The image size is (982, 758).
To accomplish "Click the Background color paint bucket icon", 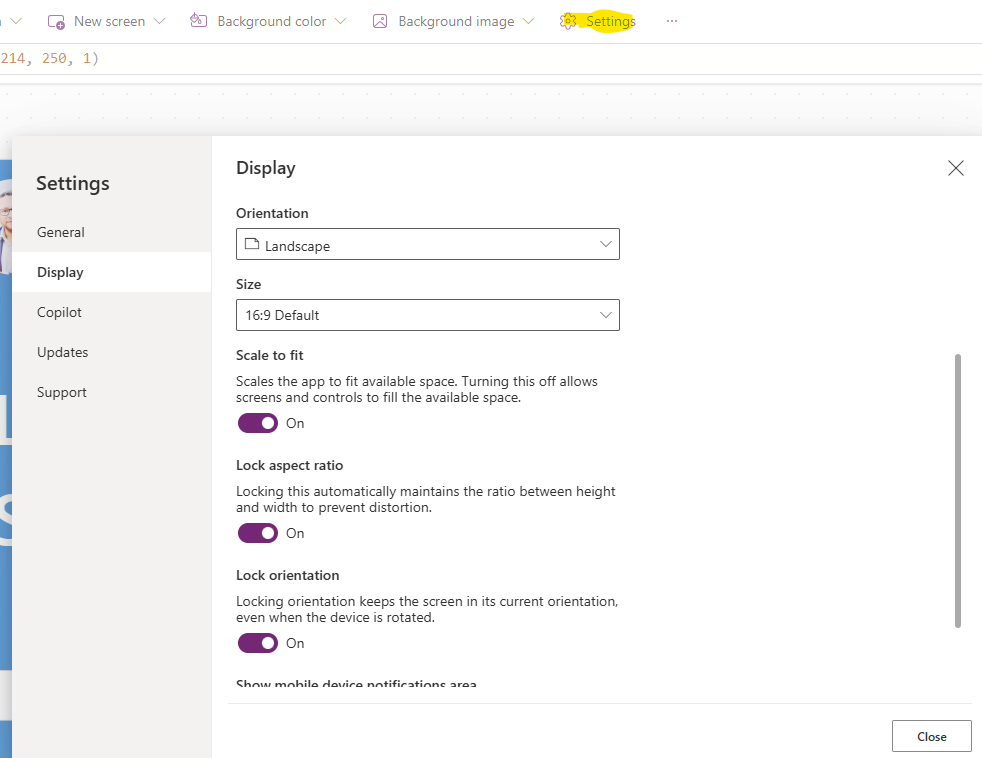I will pos(199,21).
